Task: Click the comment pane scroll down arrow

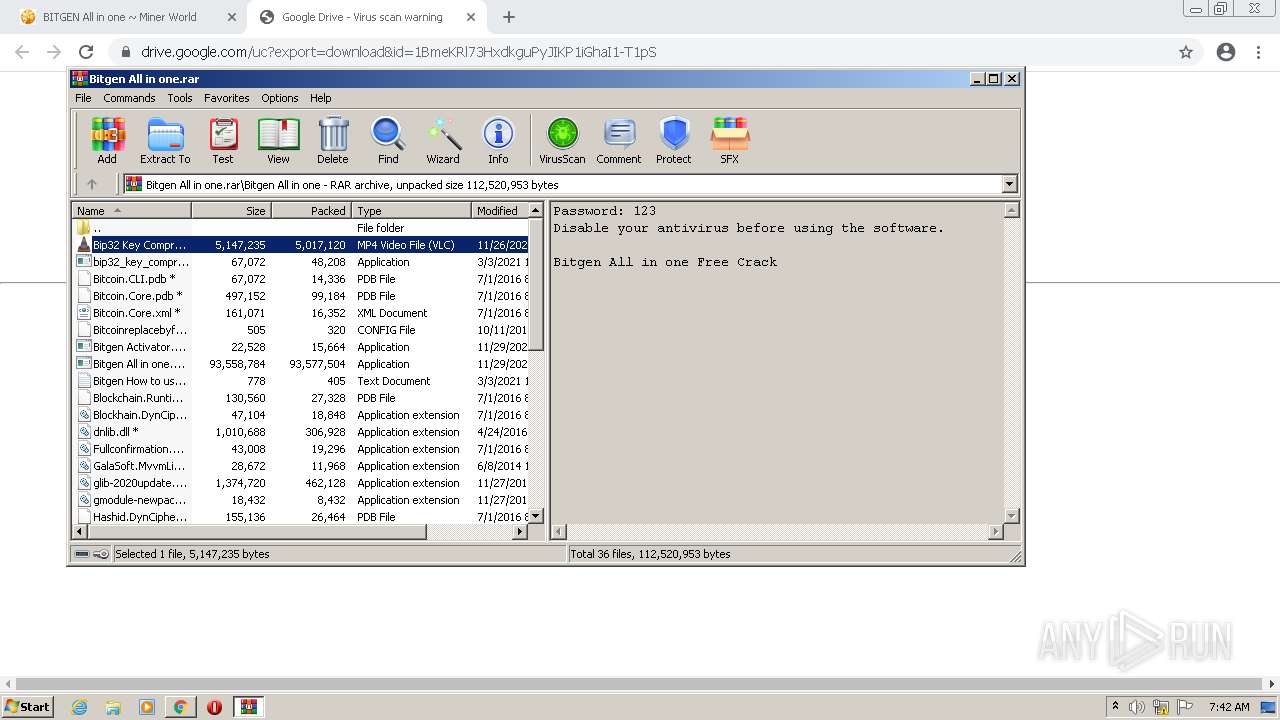Action: [1011, 516]
